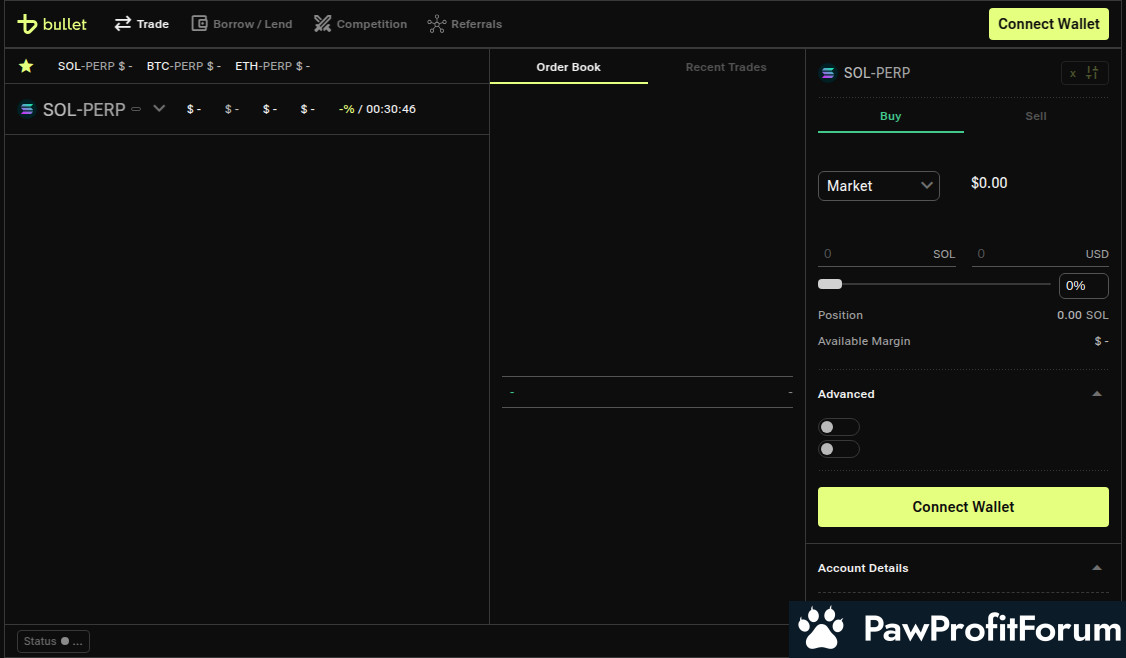This screenshot has height=658, width=1126.
Task: Click the yellow favorites star icon
Action: click(26, 66)
